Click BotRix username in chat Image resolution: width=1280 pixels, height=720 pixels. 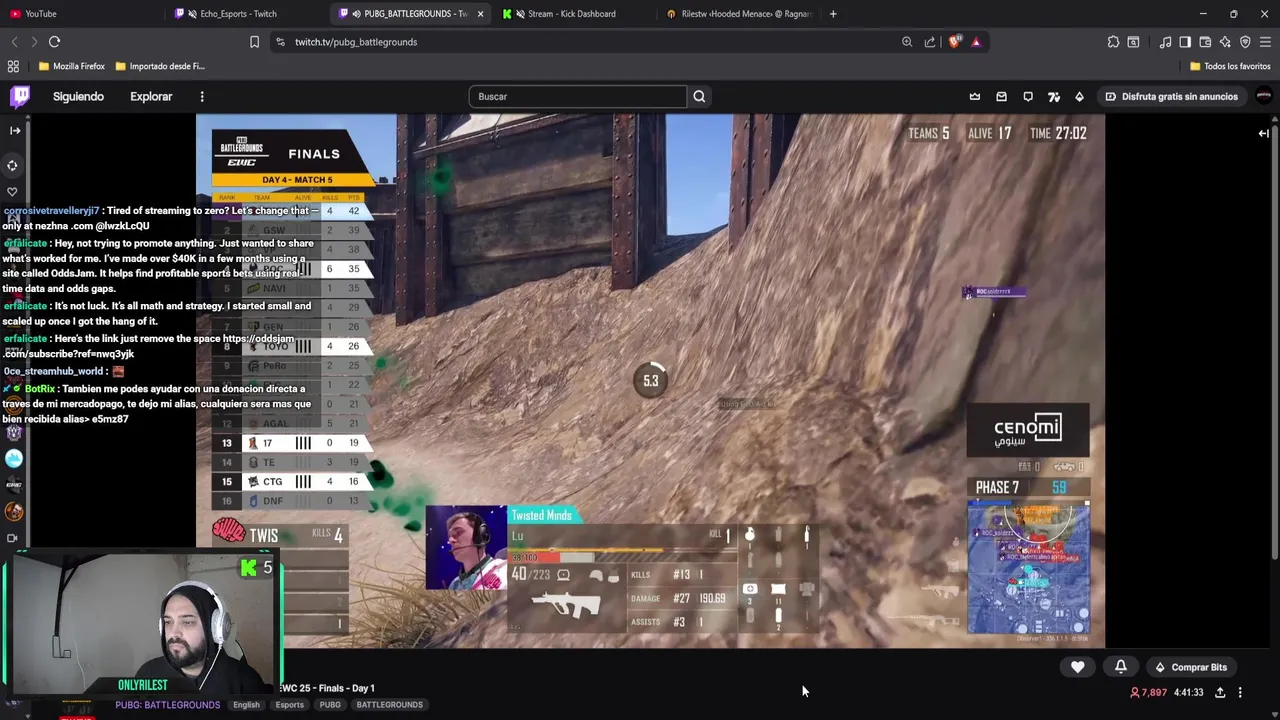click(40, 389)
